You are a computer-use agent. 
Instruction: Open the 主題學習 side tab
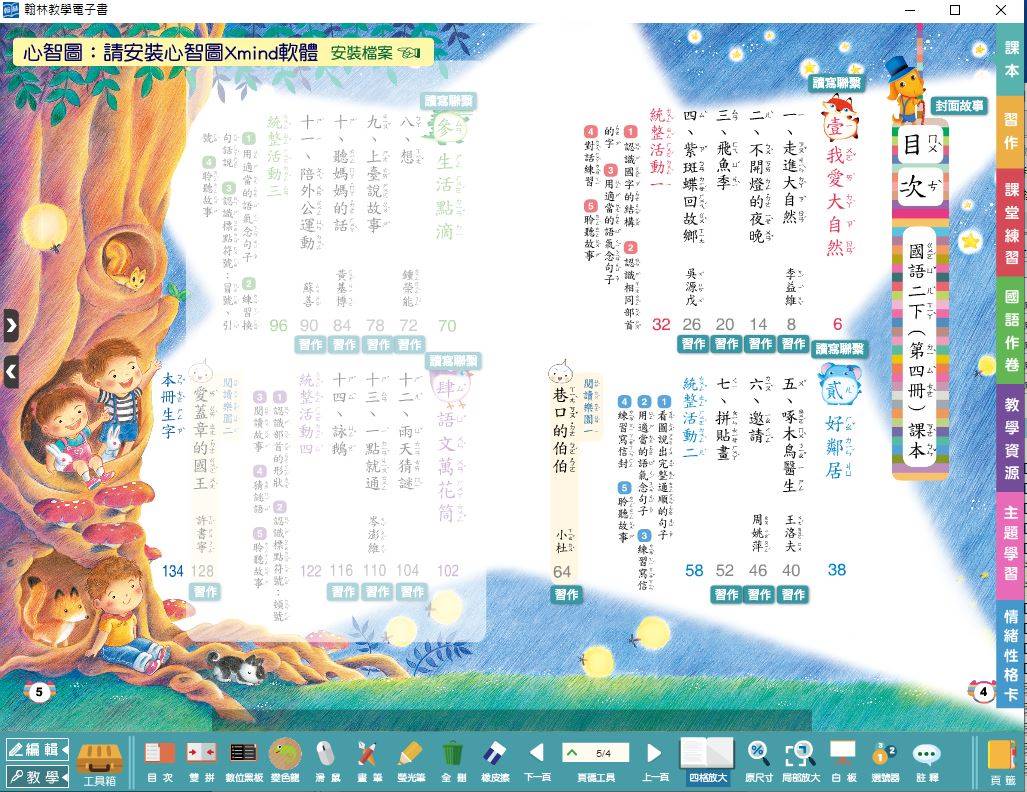tap(1012, 546)
